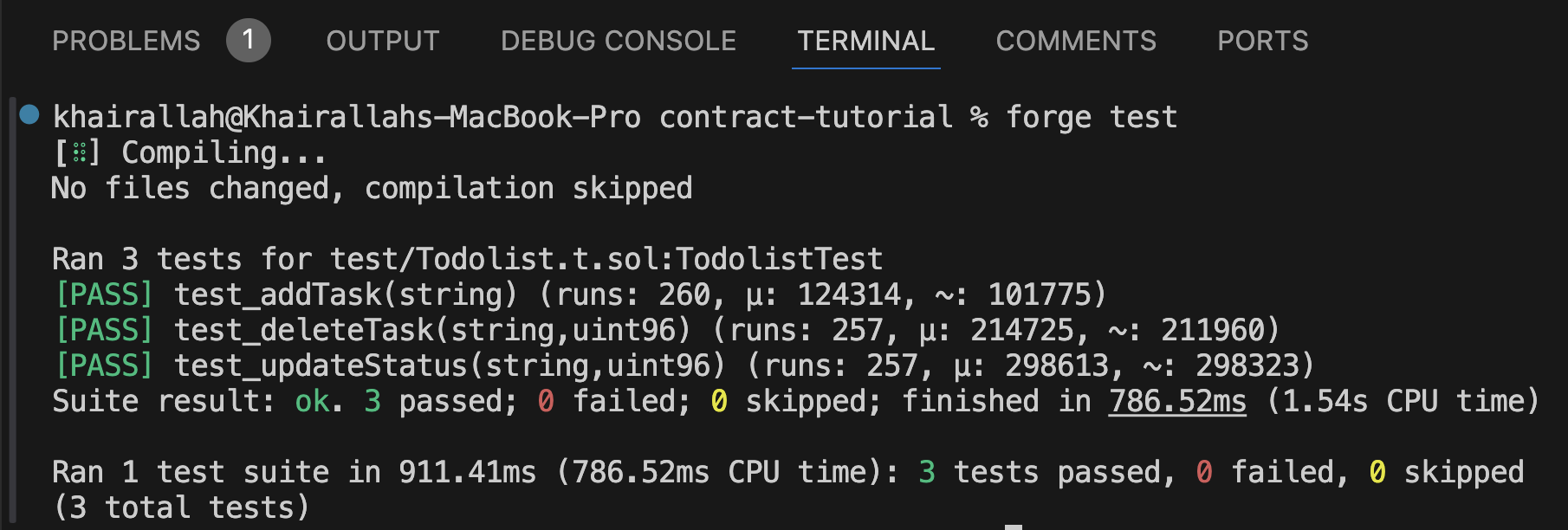Click the 'No files changed, compilation skipped' line
This screenshot has height=530, width=1568.
(x=372, y=189)
